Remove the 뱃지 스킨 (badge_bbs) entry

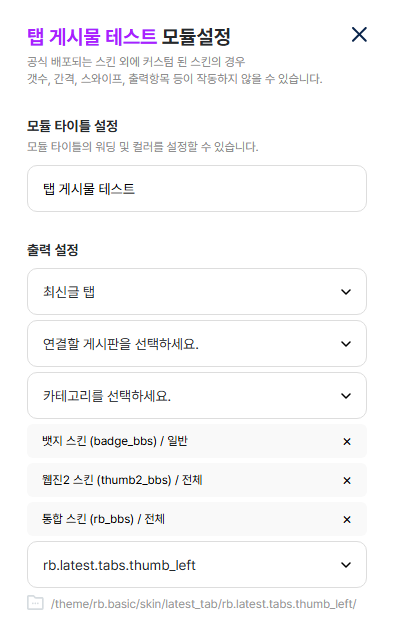point(347,442)
